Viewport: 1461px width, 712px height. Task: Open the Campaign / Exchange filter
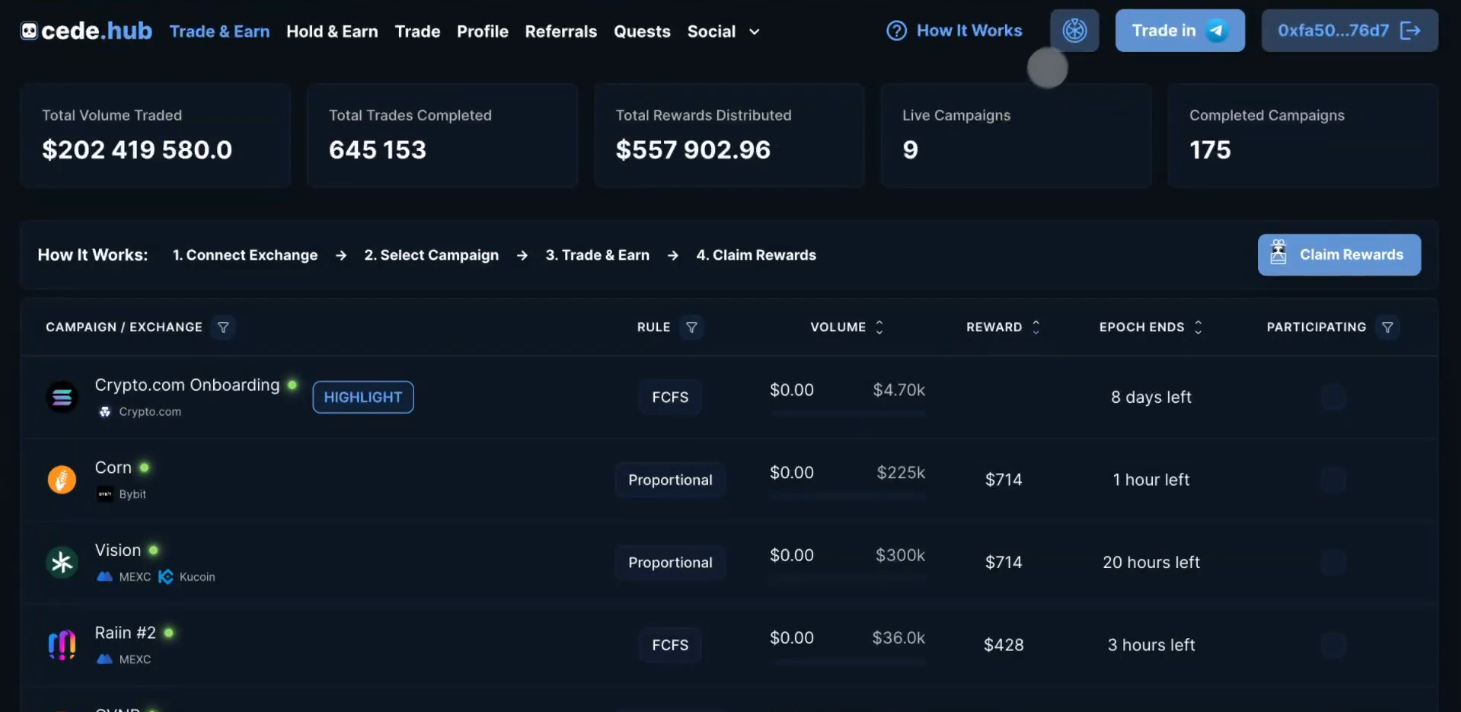[x=224, y=327]
